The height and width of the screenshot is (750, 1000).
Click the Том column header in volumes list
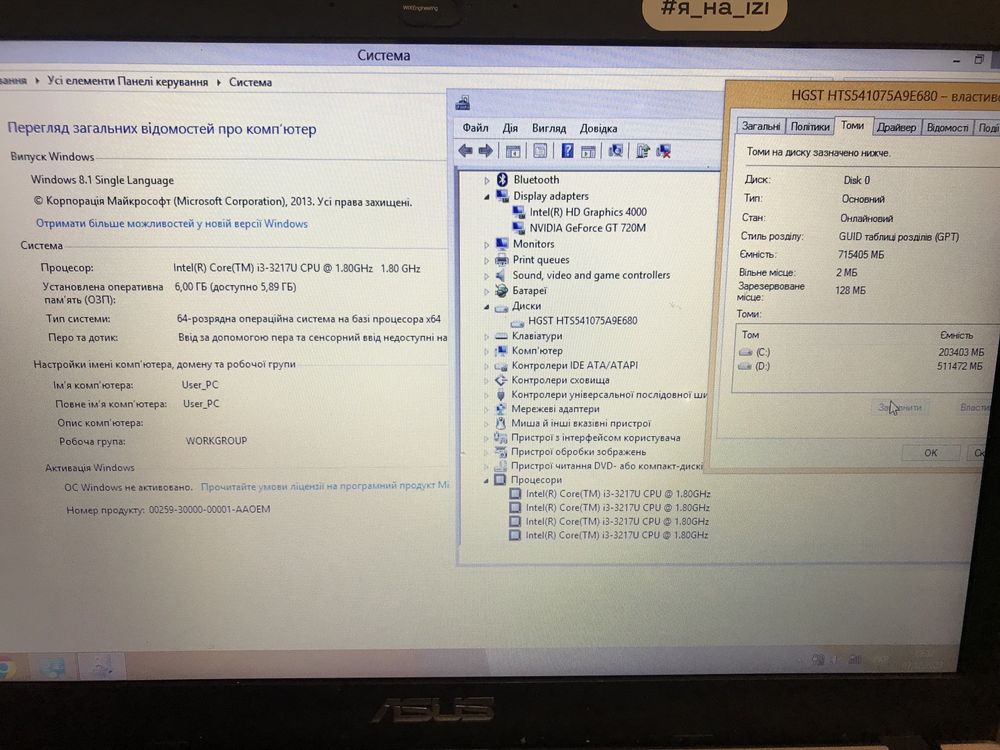[x=750, y=335]
